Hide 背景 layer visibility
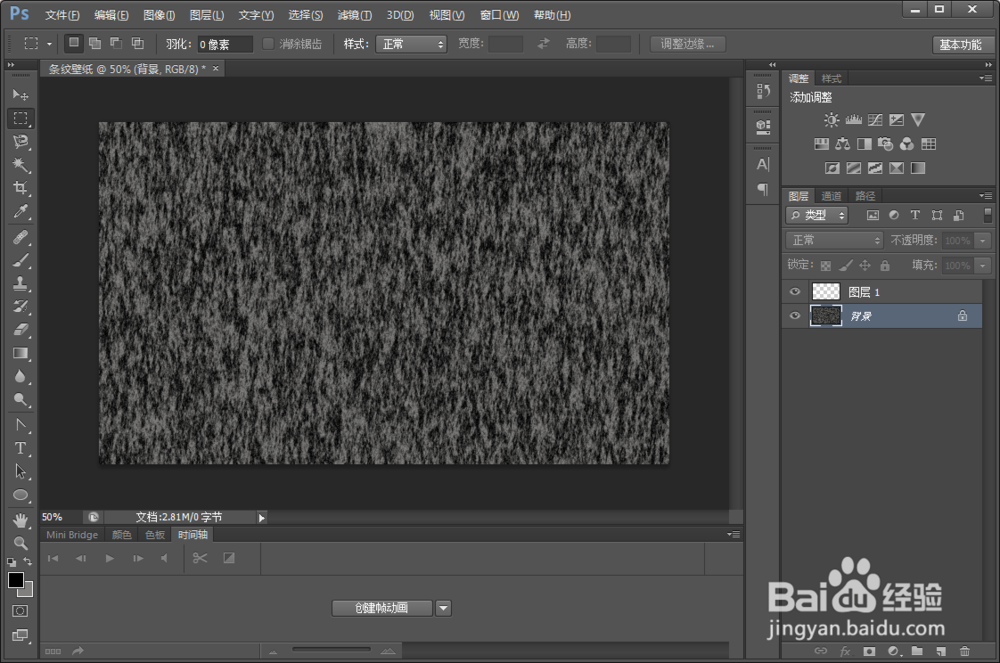 pos(795,316)
